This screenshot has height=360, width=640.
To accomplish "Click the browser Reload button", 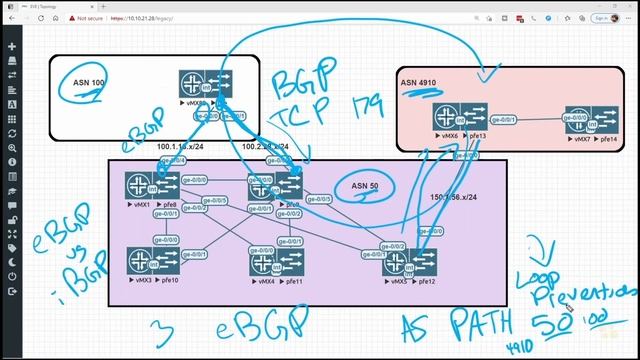I will pyautogui.click(x=41, y=18).
